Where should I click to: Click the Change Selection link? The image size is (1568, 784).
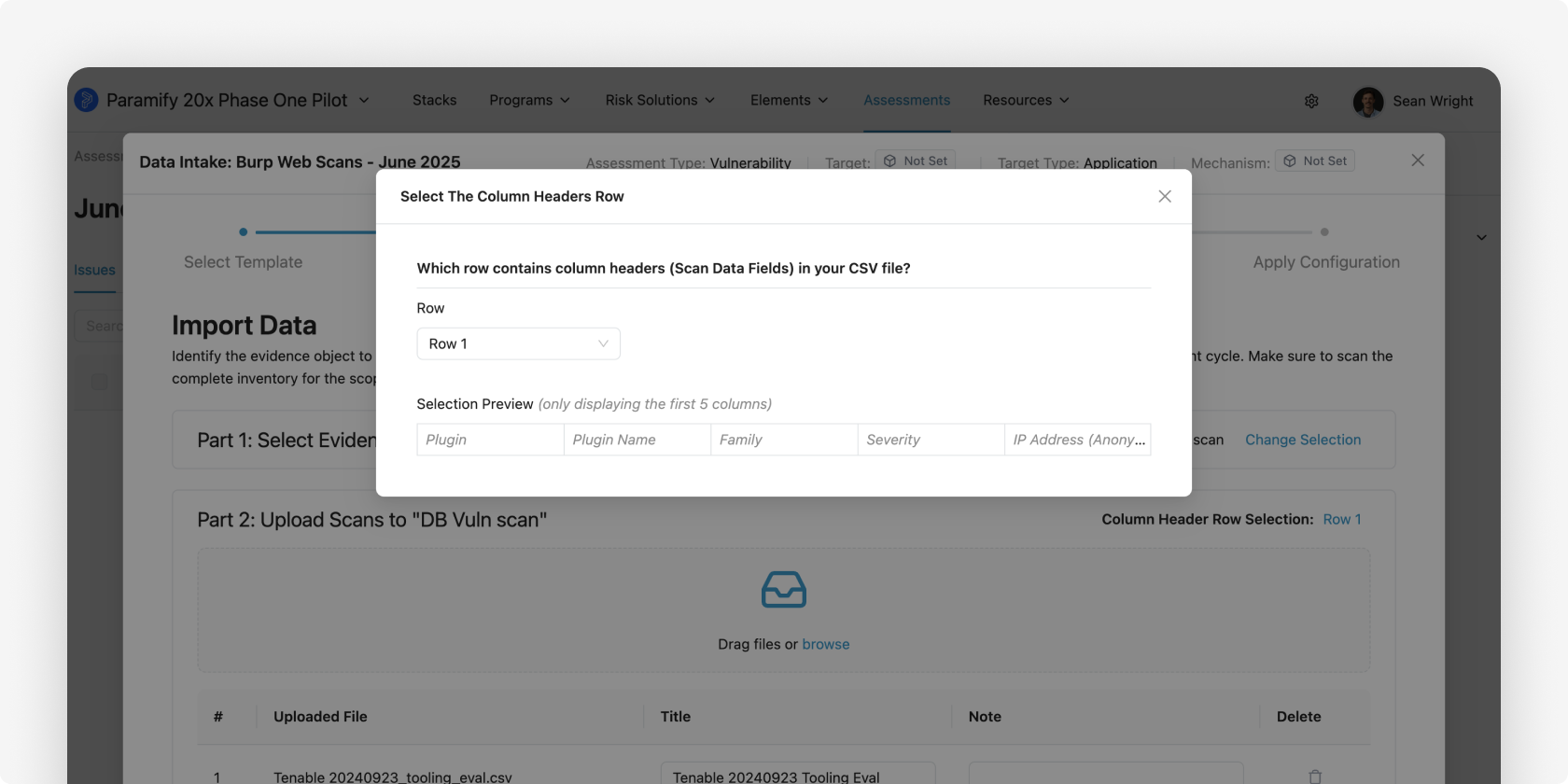[1303, 440]
